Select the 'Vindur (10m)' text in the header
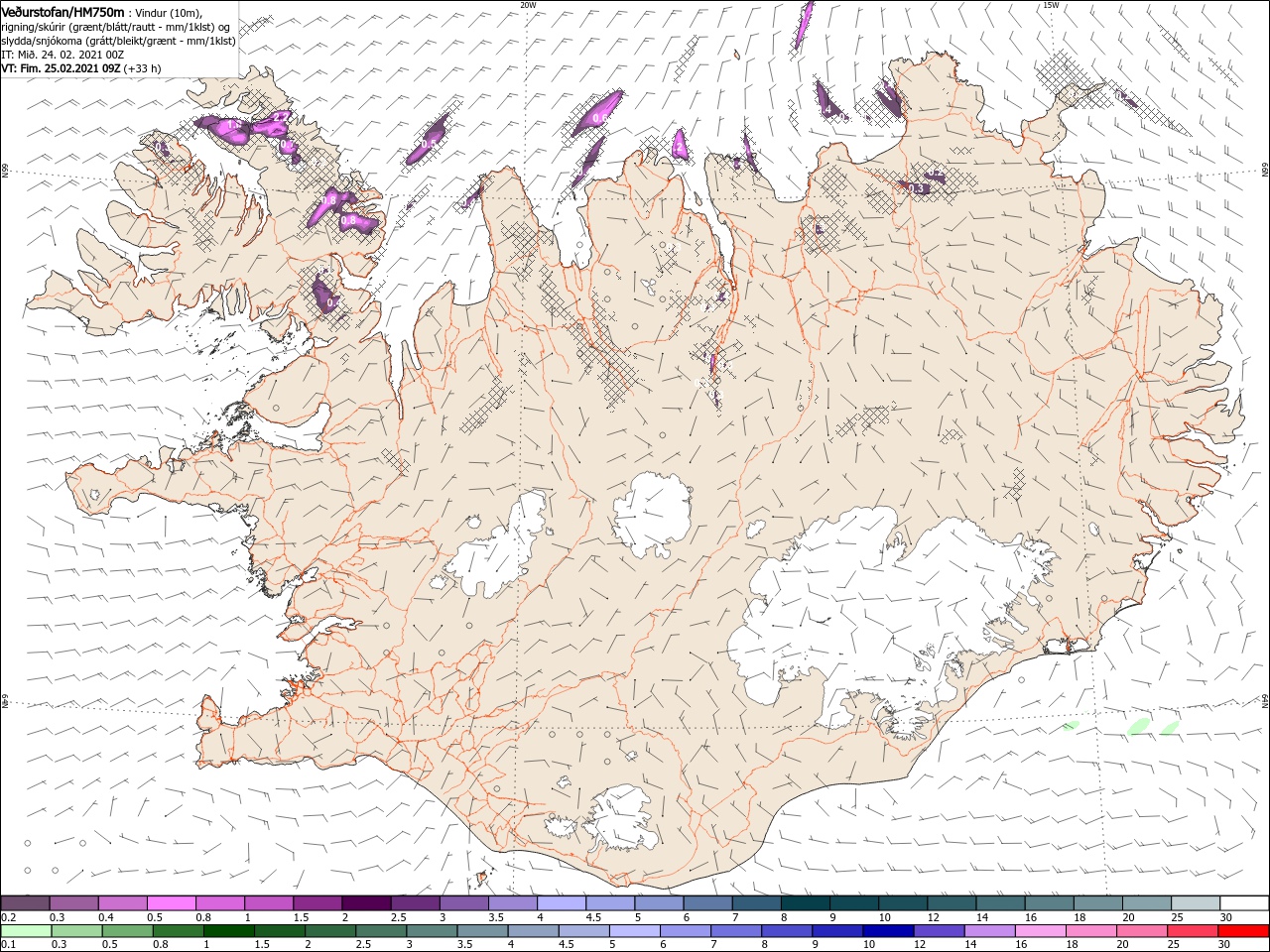1270x952 pixels. 170,12
